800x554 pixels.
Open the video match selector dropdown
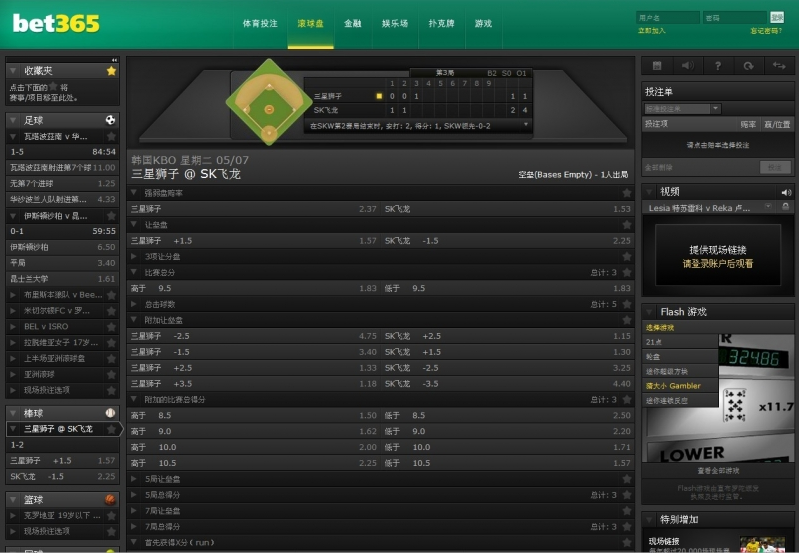[x=768, y=207]
